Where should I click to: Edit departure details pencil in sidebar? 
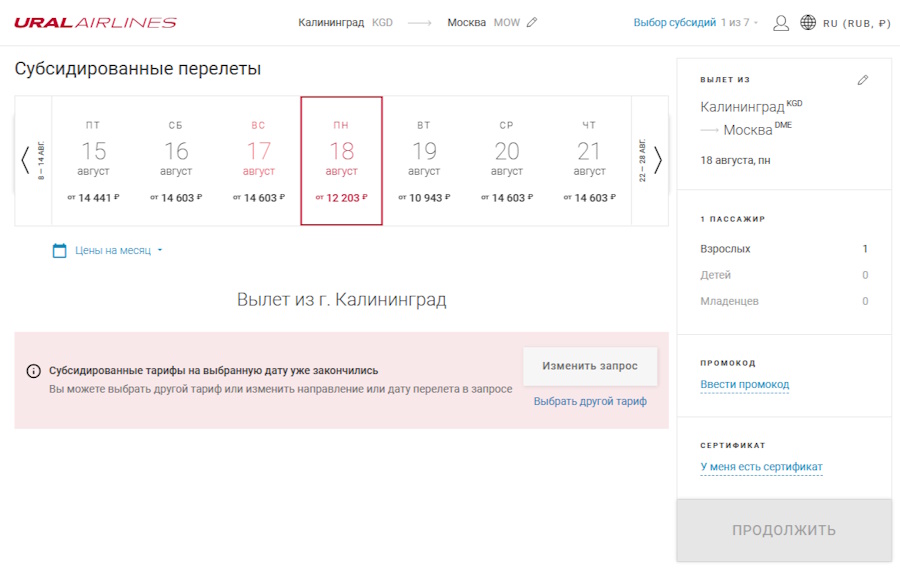click(x=863, y=80)
